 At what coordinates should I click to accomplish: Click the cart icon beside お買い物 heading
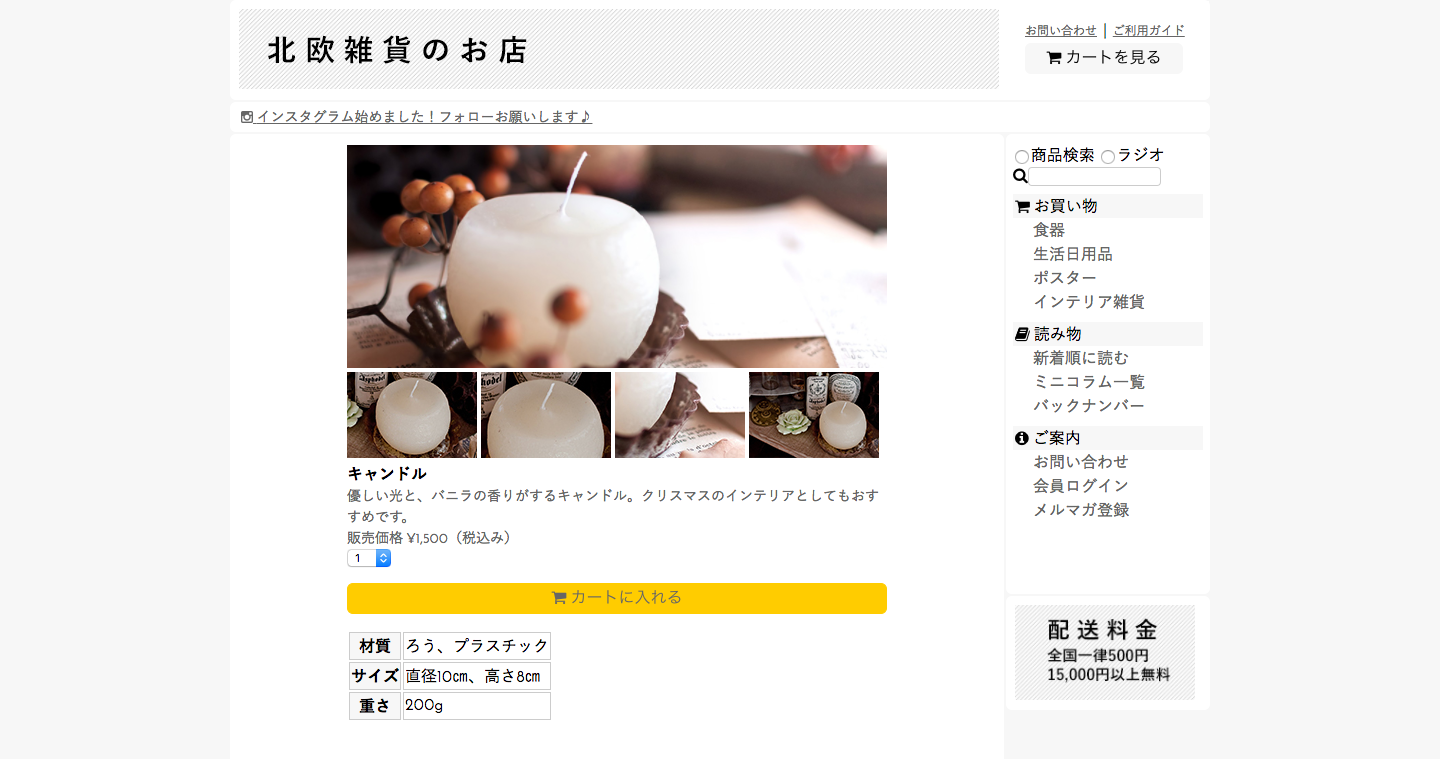[x=1022, y=206]
